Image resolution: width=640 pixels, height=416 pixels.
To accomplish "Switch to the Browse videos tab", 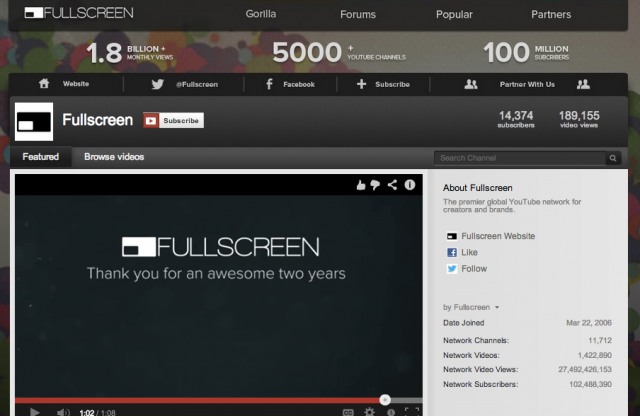I will coord(114,157).
